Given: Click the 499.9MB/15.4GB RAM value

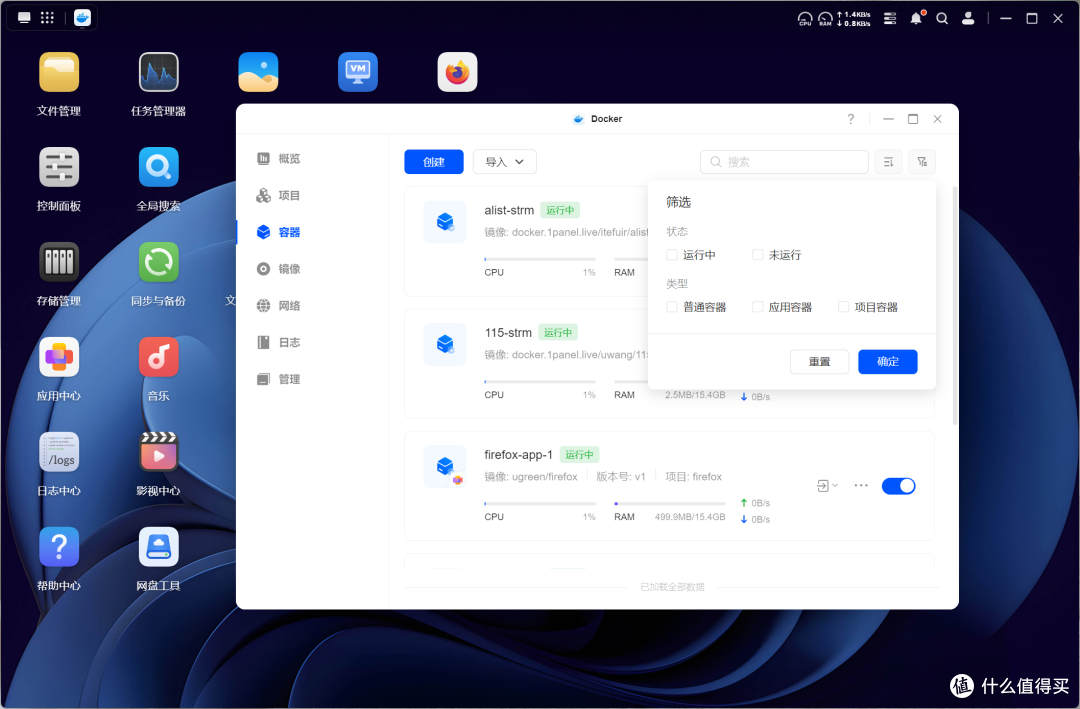Looking at the screenshot, I should (690, 517).
